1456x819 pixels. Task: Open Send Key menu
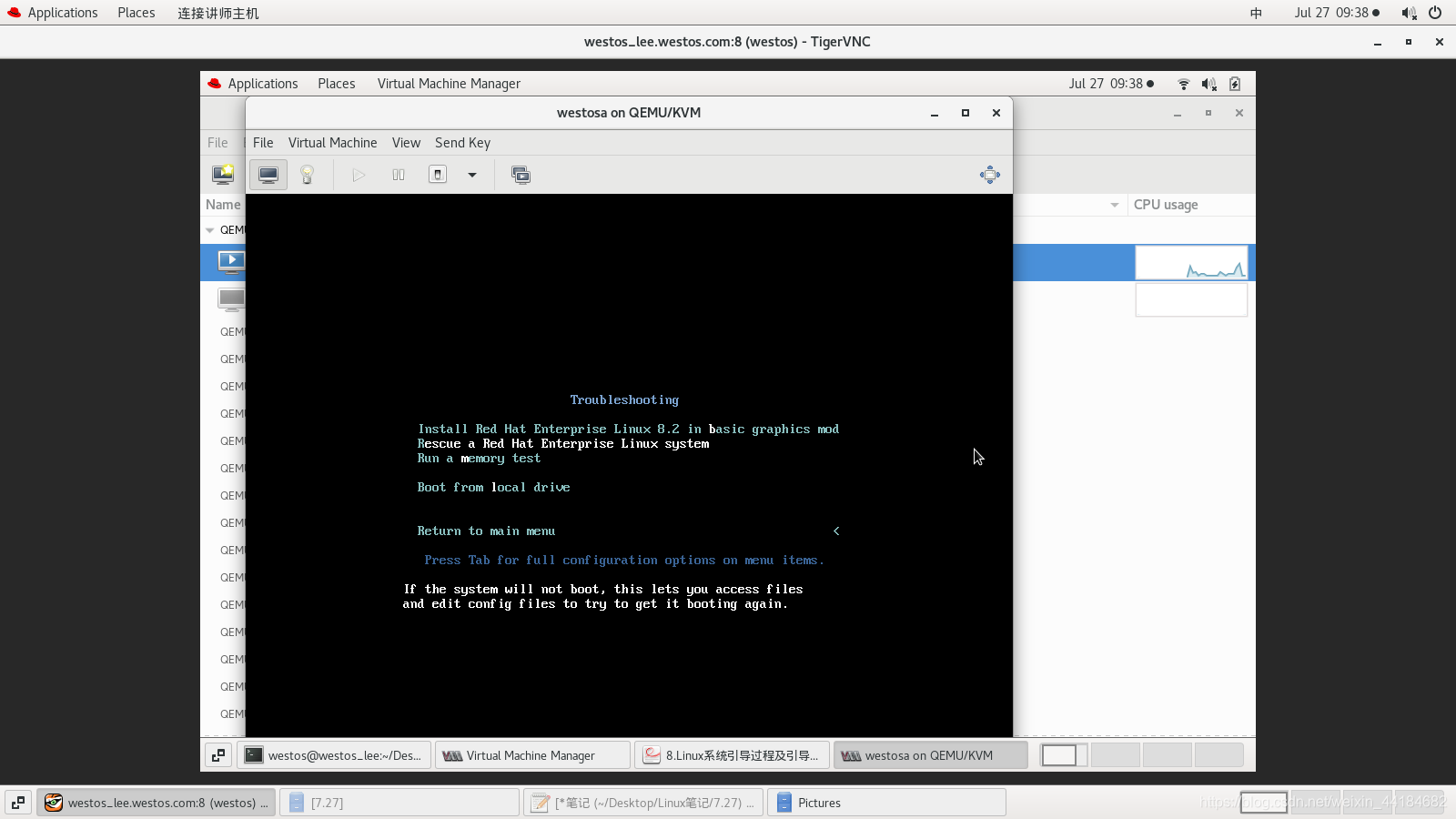click(462, 143)
